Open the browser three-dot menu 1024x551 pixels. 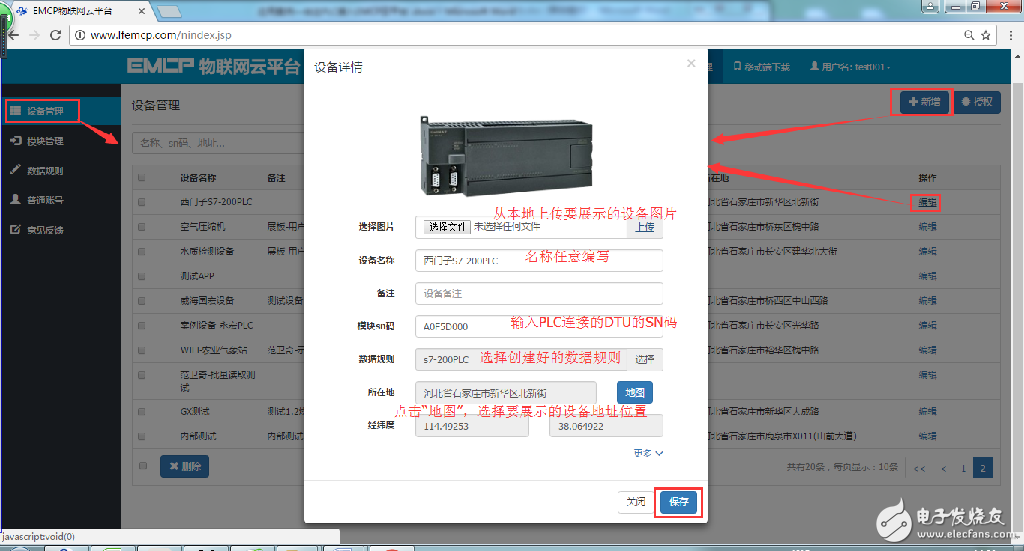(x=1010, y=35)
